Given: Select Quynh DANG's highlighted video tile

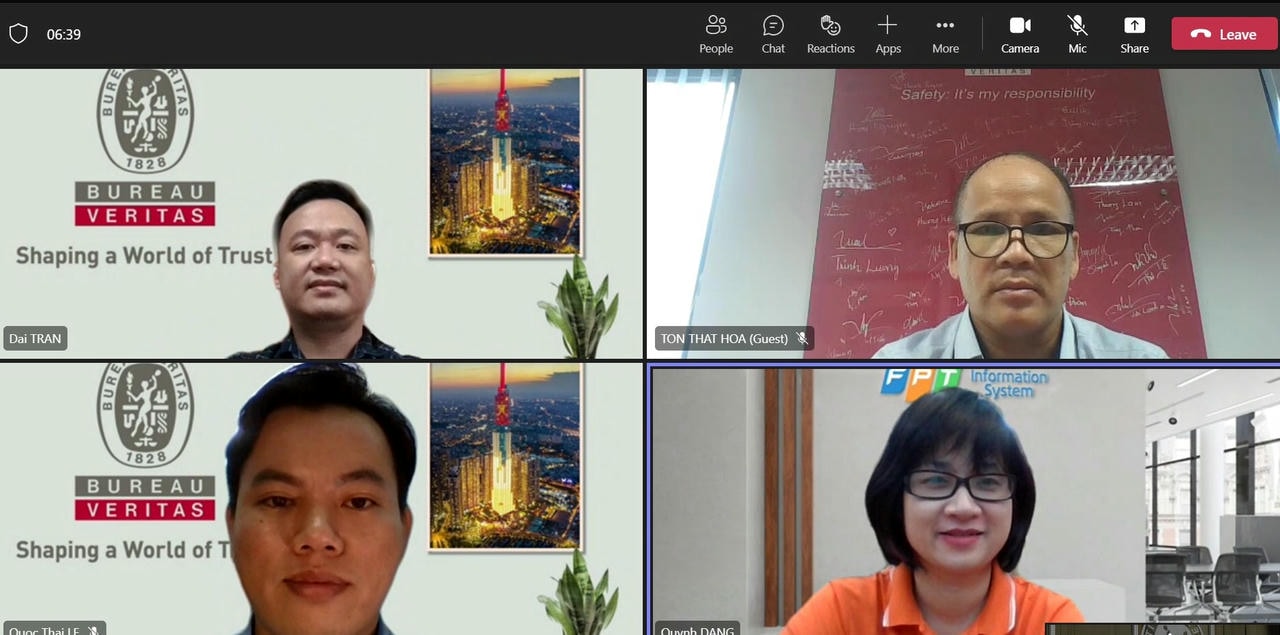Looking at the screenshot, I should [x=962, y=498].
